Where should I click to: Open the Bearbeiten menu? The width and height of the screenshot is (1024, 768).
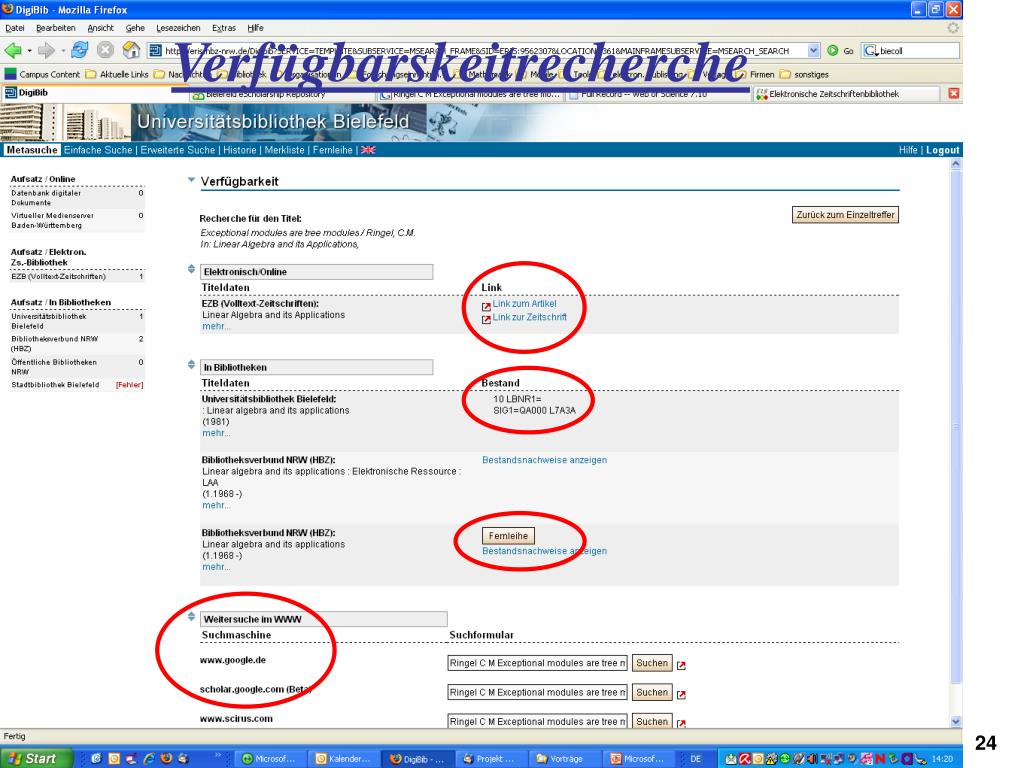click(56, 28)
